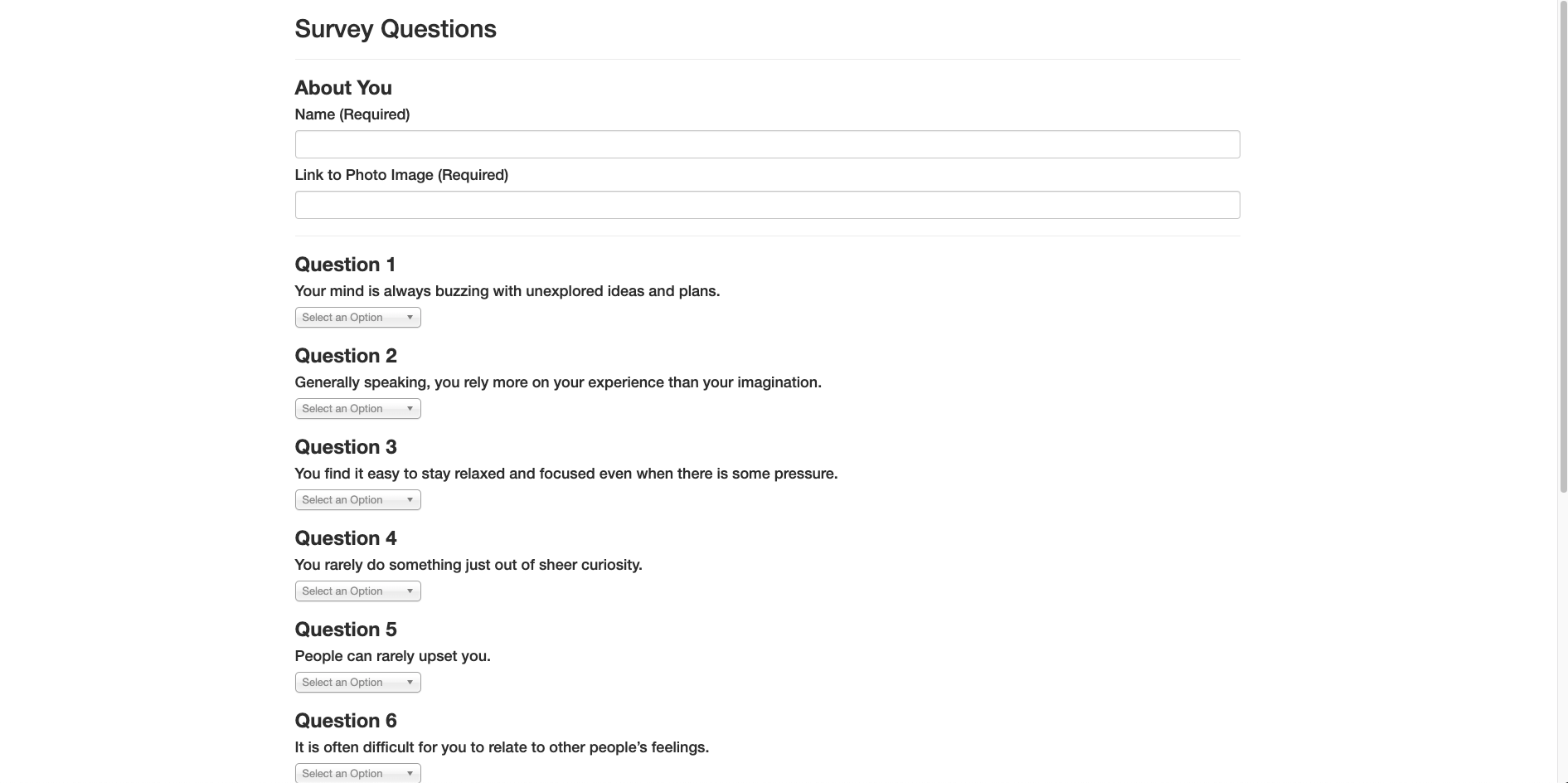Click the statement about experience versus imagination
Viewport: 1568px width, 783px height.
click(557, 382)
